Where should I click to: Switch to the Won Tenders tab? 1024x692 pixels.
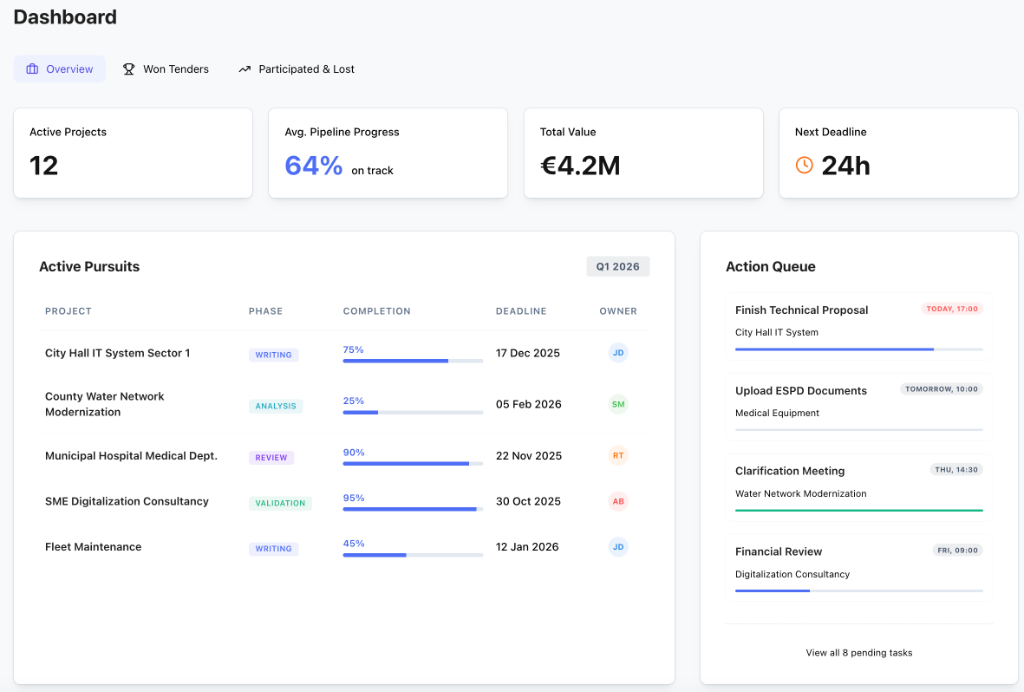(x=165, y=68)
